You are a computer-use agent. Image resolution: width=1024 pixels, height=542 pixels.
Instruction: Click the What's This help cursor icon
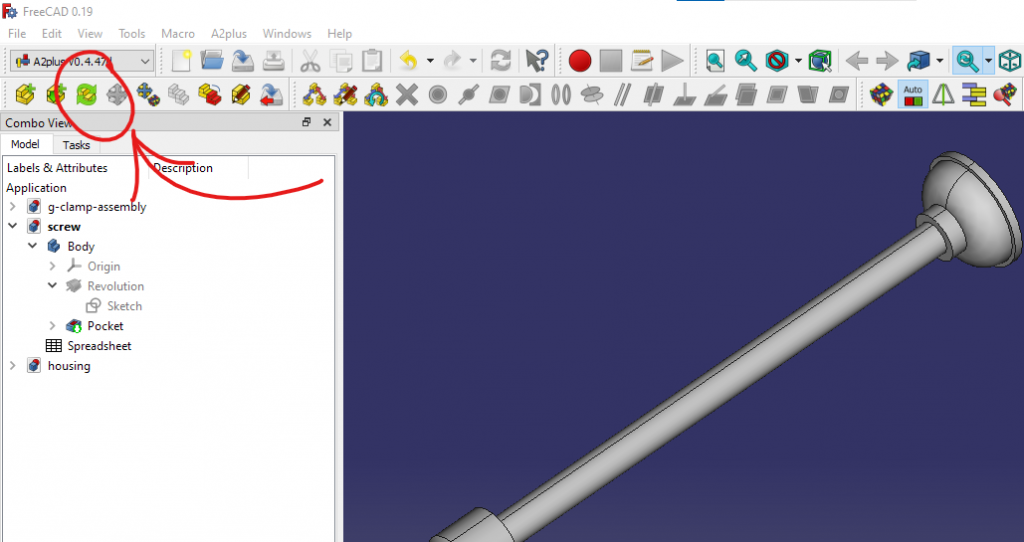537,61
